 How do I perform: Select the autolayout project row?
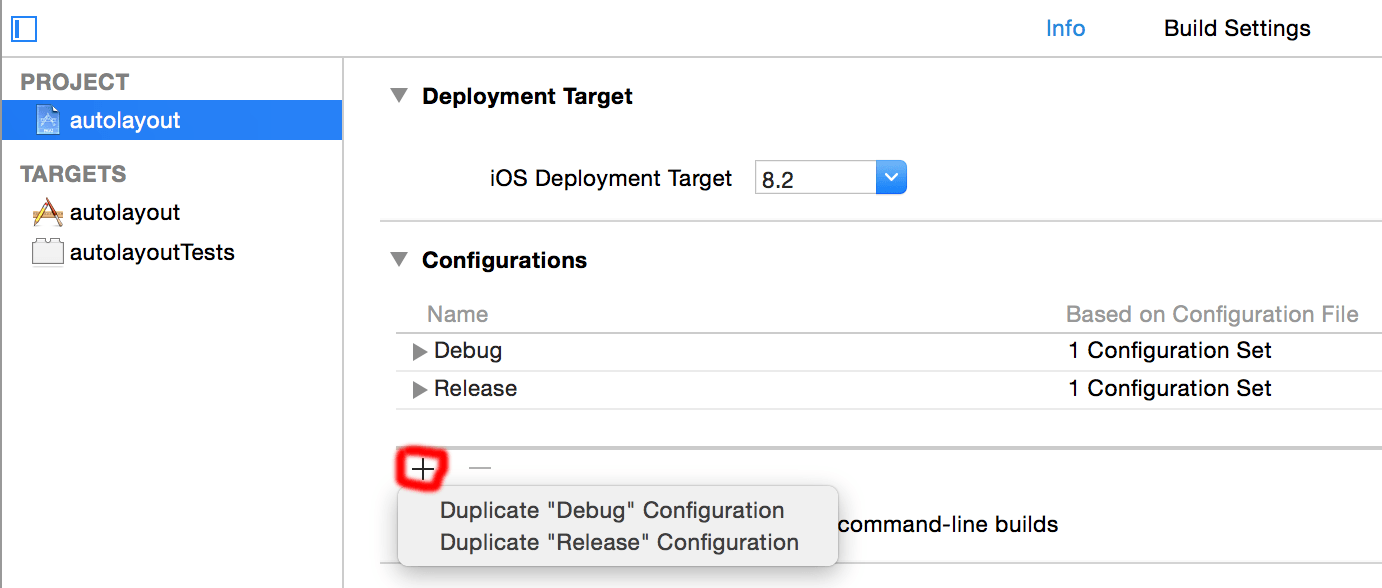[171, 121]
